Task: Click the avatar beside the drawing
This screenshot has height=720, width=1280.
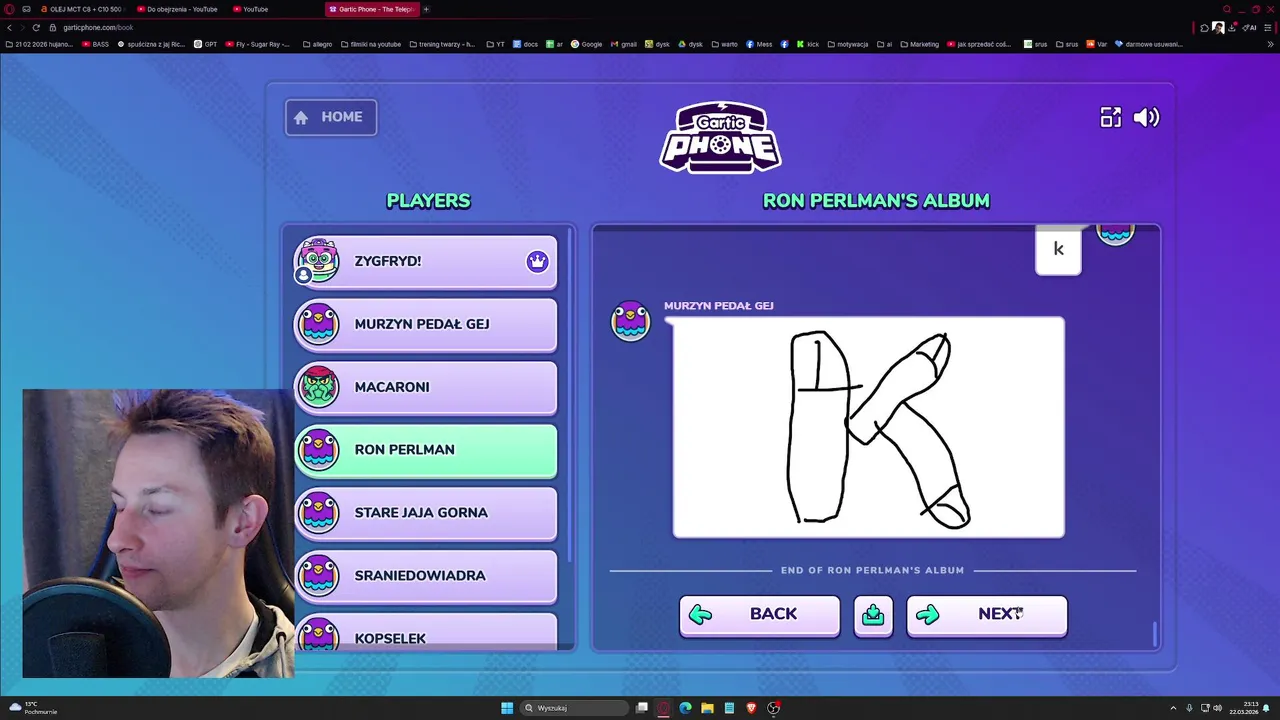Action: (x=630, y=321)
